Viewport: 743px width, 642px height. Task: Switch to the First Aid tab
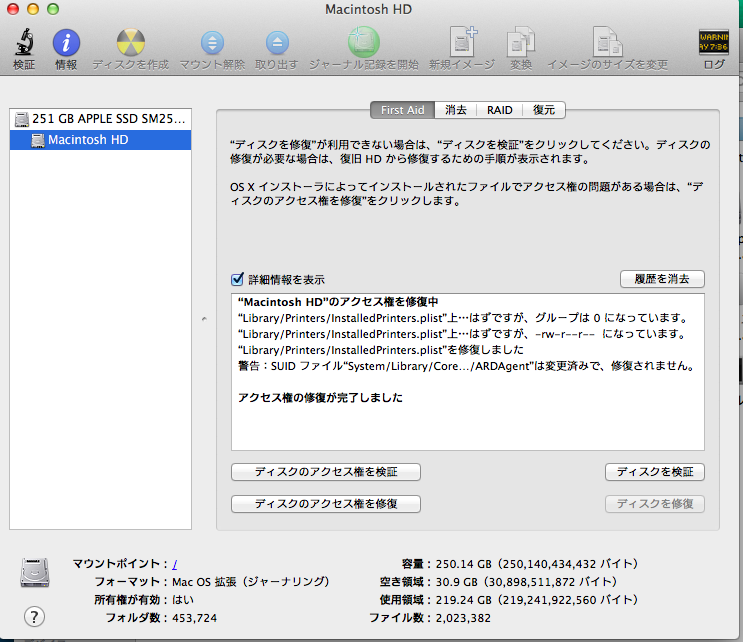coord(402,110)
